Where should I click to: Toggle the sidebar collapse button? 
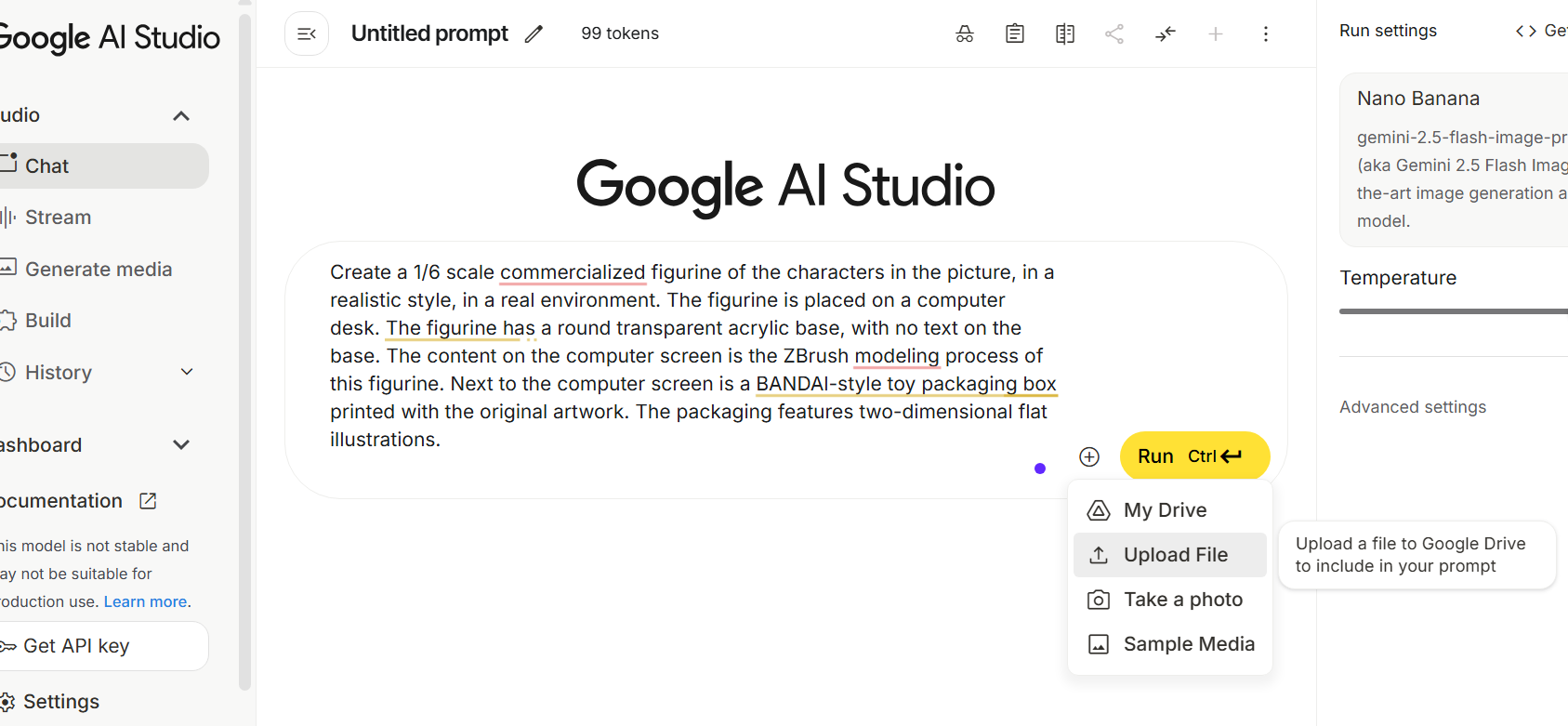coord(307,34)
